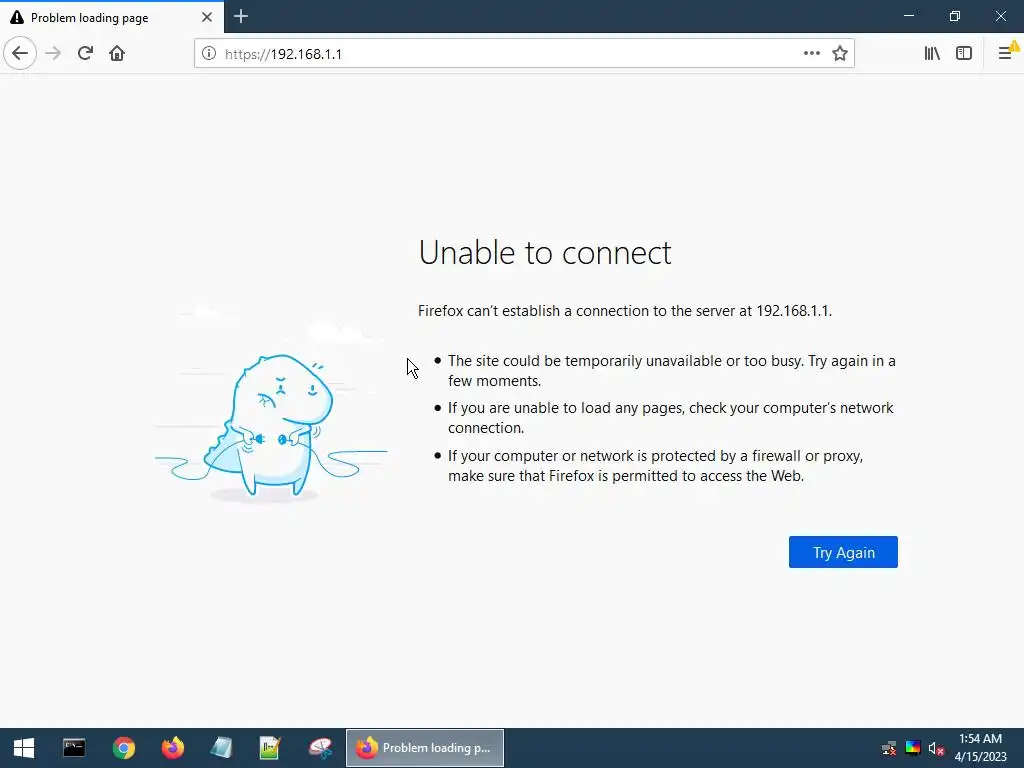Image resolution: width=1024 pixels, height=768 pixels.
Task: Click text 'Firefox can't establish a connection'
Action: (x=624, y=311)
